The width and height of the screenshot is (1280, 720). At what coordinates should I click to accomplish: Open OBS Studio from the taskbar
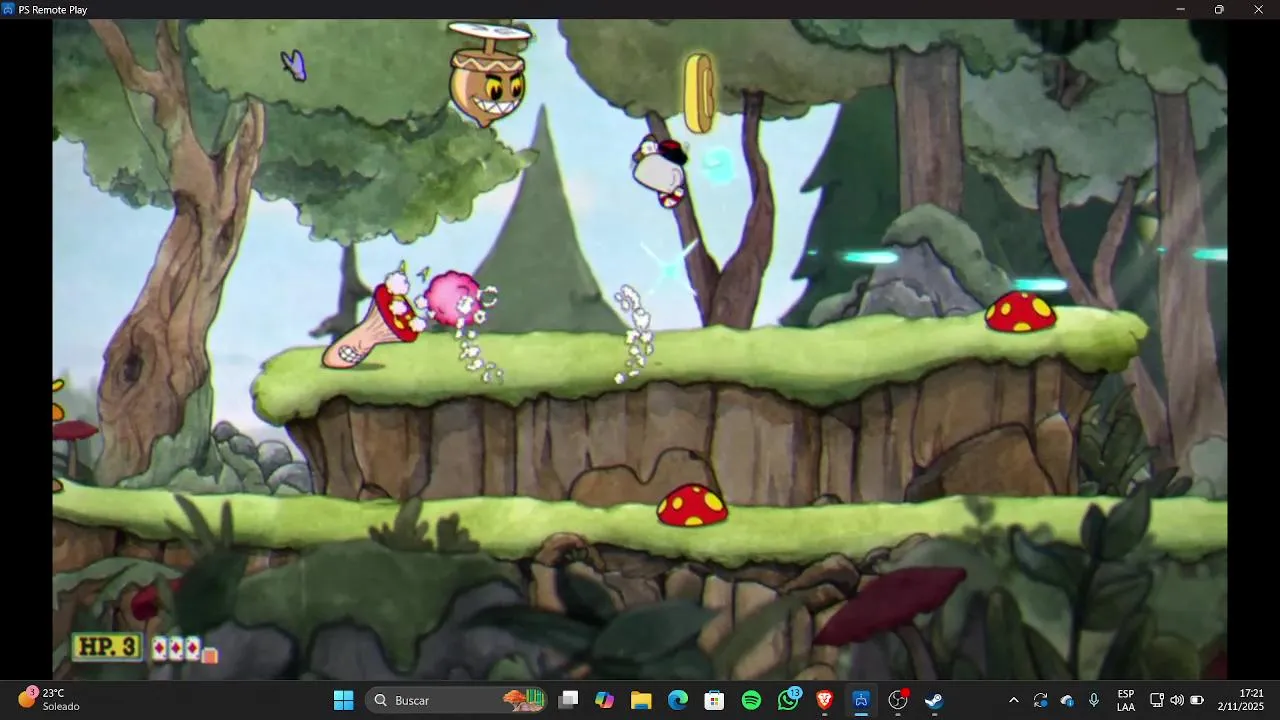898,700
